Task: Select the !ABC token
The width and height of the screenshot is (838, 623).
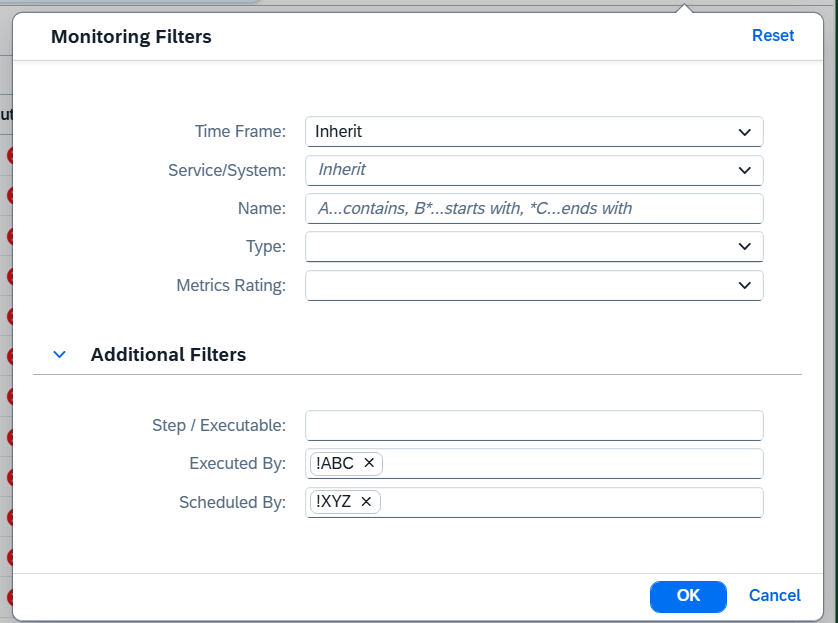Action: tap(334, 463)
